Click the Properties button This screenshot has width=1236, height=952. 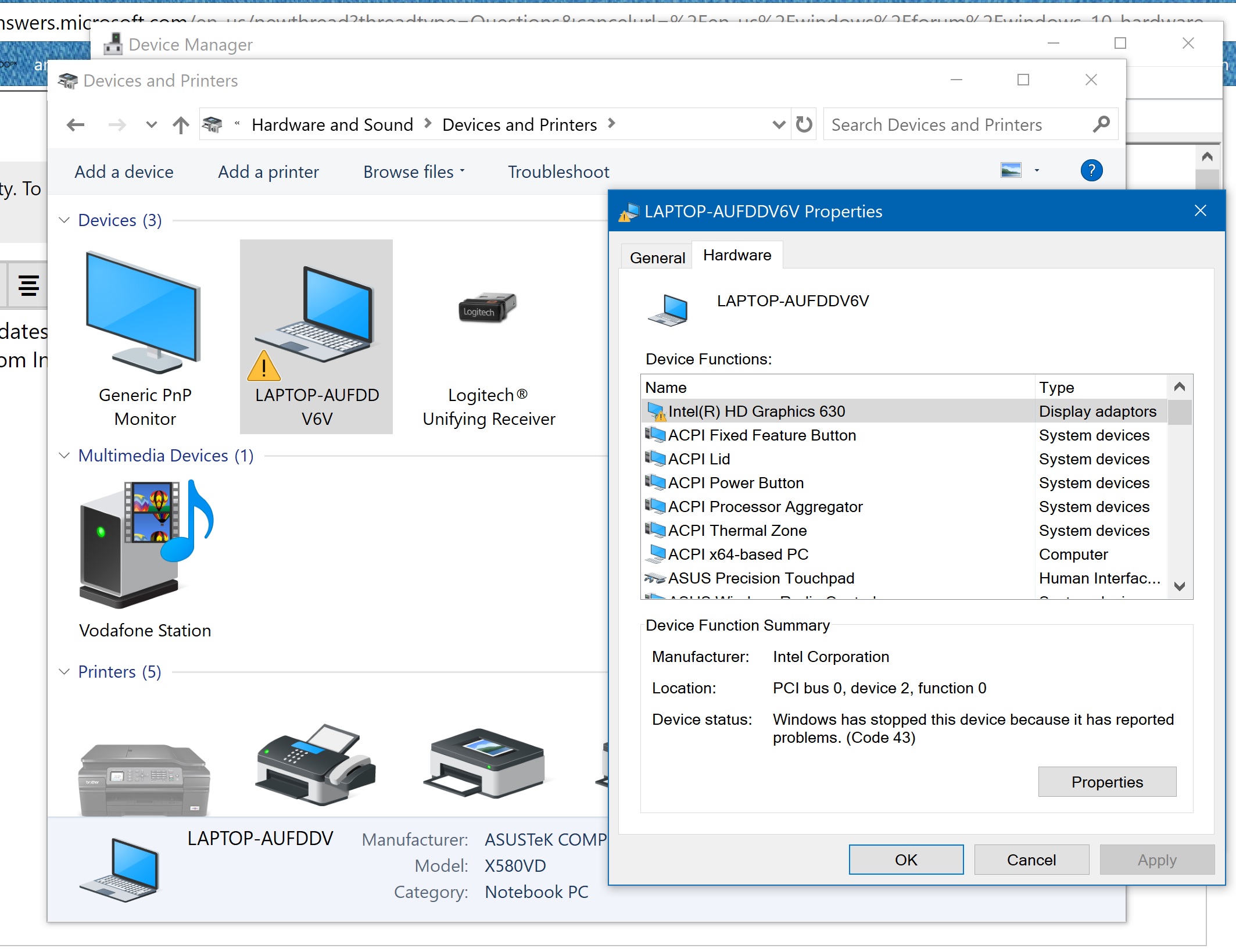tap(1107, 782)
